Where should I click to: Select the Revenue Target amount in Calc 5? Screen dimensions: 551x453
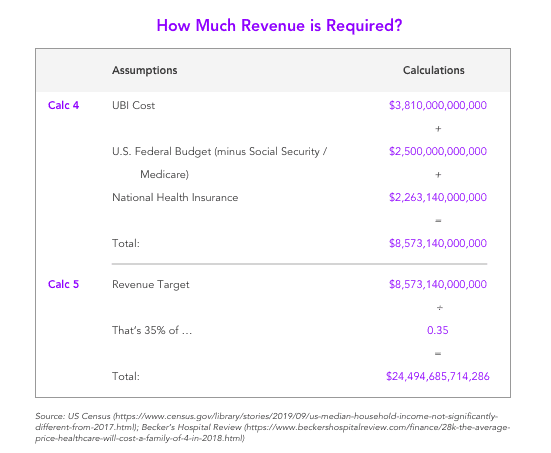click(x=438, y=284)
